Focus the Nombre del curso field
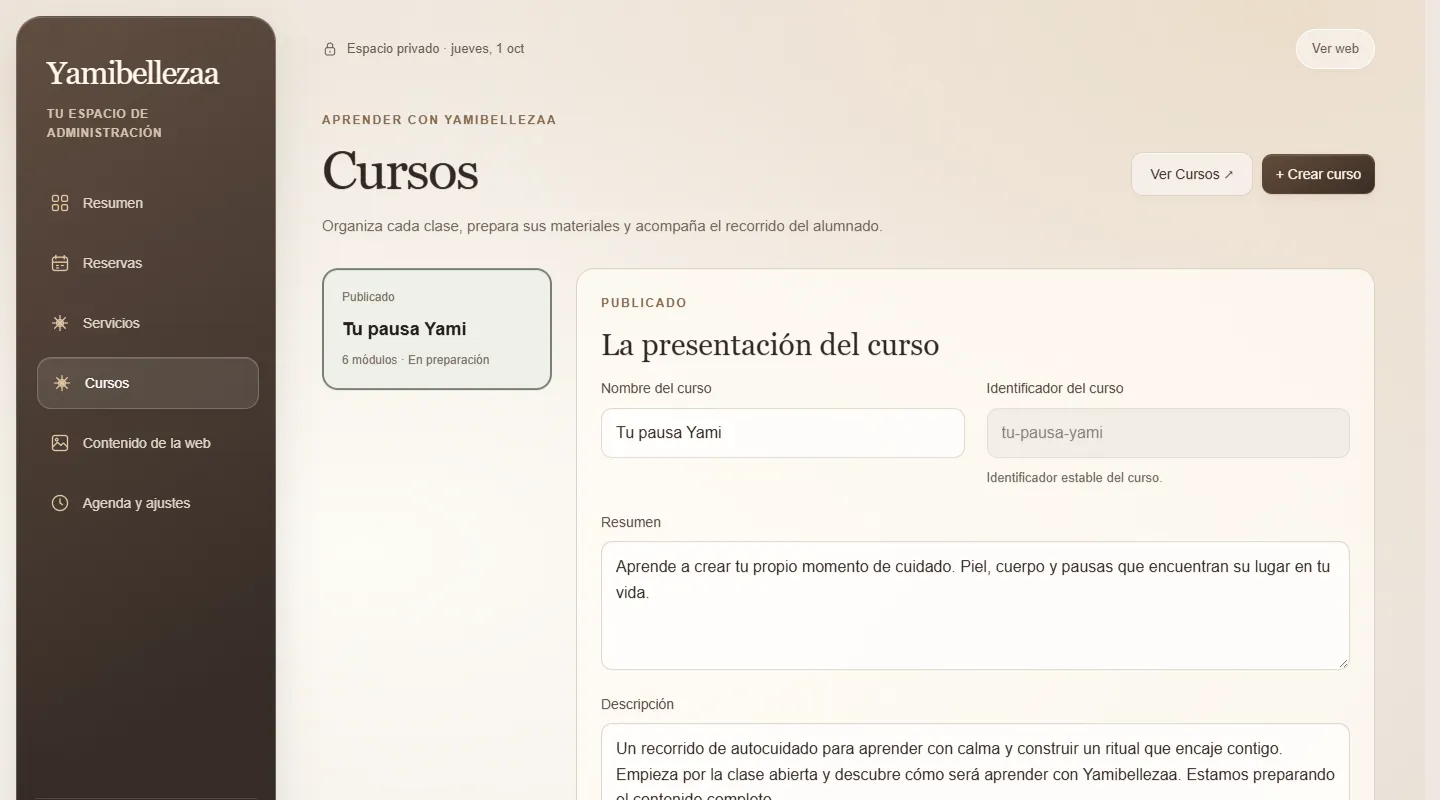The width and height of the screenshot is (1440, 800). (x=783, y=433)
